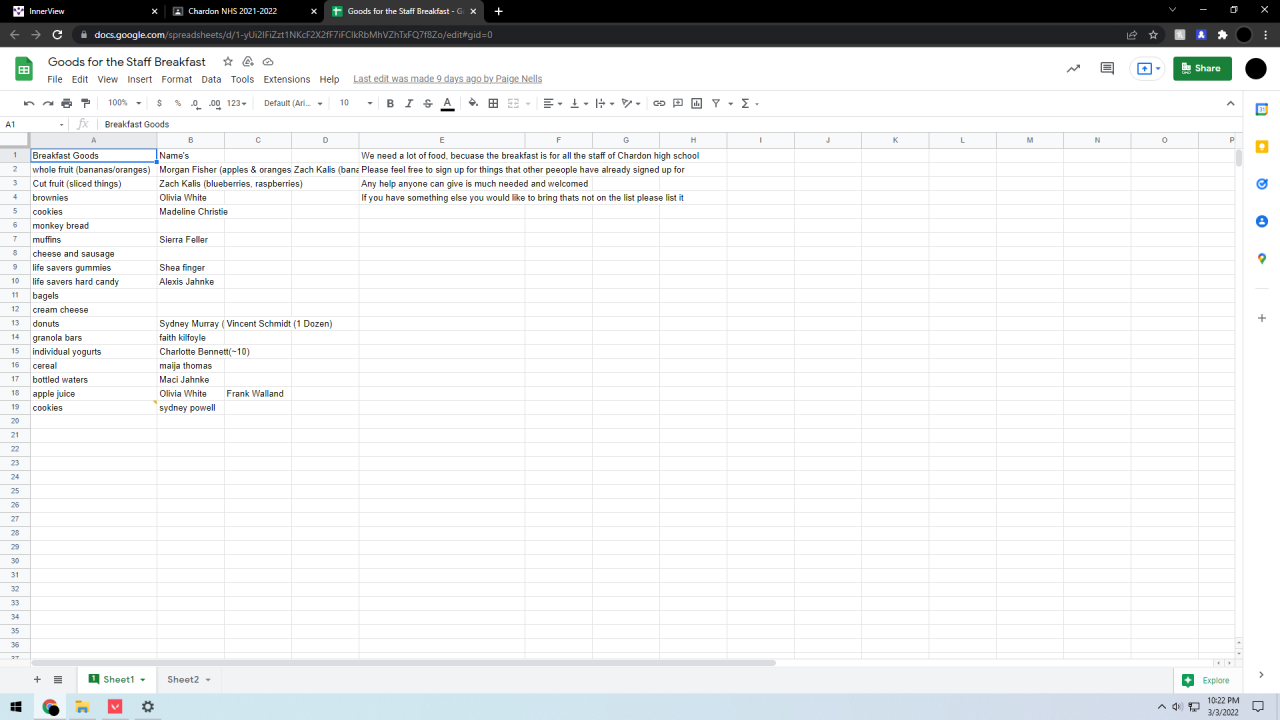
Task: Format selection as currency
Action: point(159,103)
